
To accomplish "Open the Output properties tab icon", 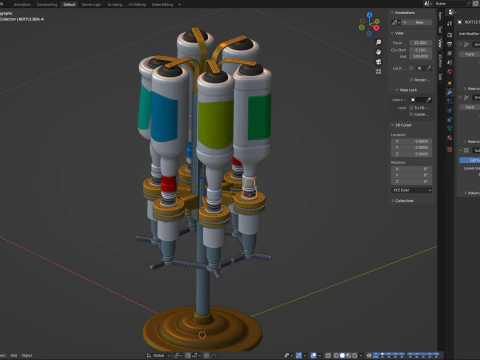I will pyautogui.click(x=450, y=44).
